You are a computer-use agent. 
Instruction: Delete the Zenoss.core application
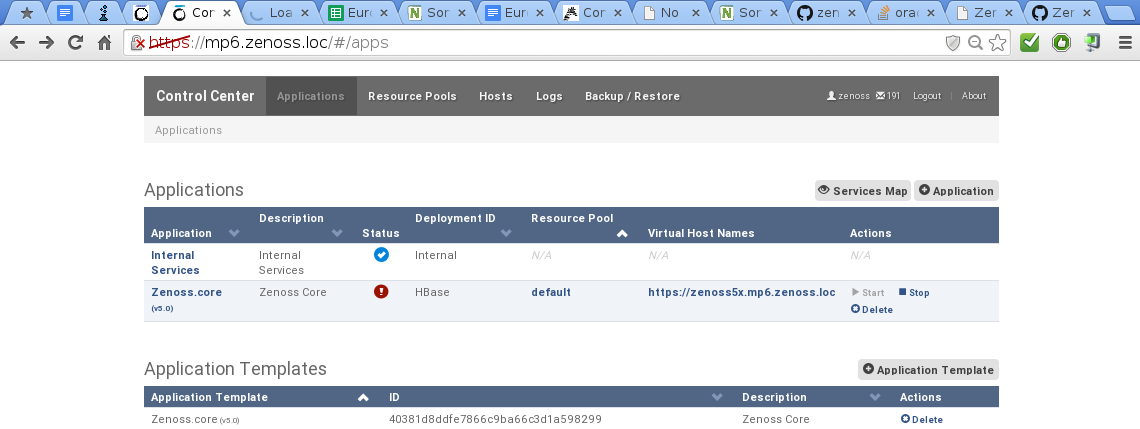tap(872, 310)
